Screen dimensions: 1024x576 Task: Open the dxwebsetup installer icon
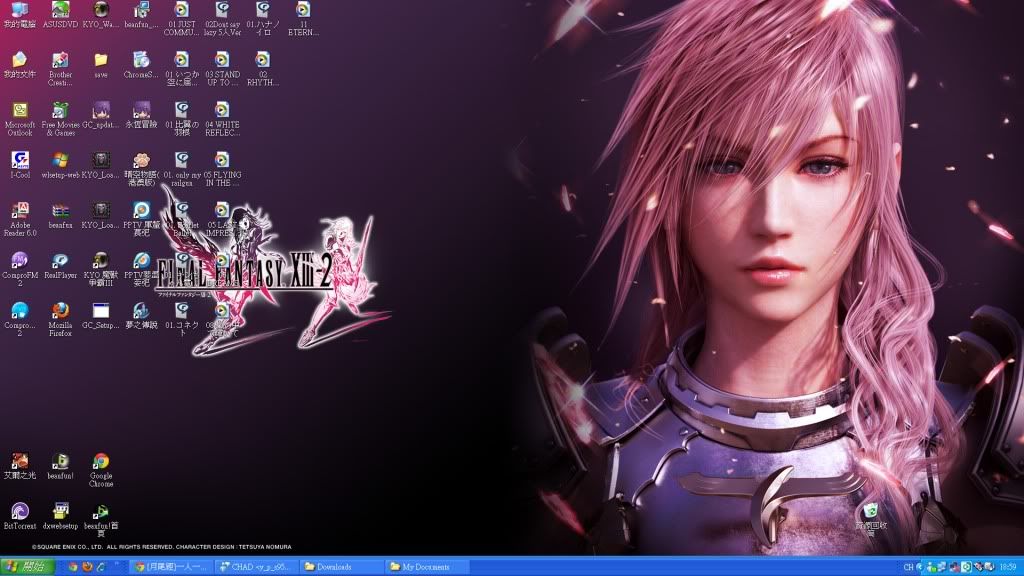pyautogui.click(x=60, y=512)
